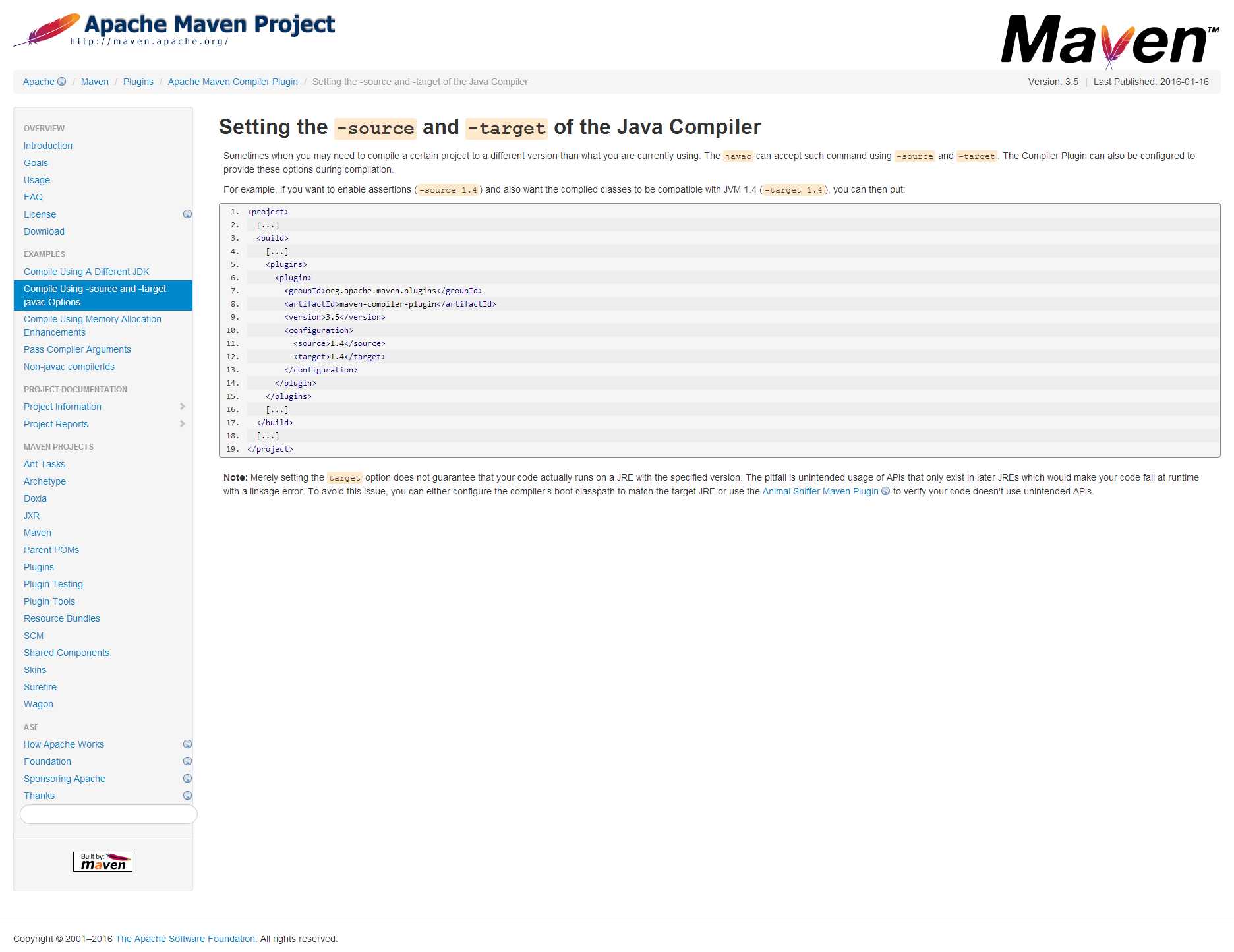
Task: Click the Maven logo at top right
Action: pyautogui.click(x=1110, y=41)
